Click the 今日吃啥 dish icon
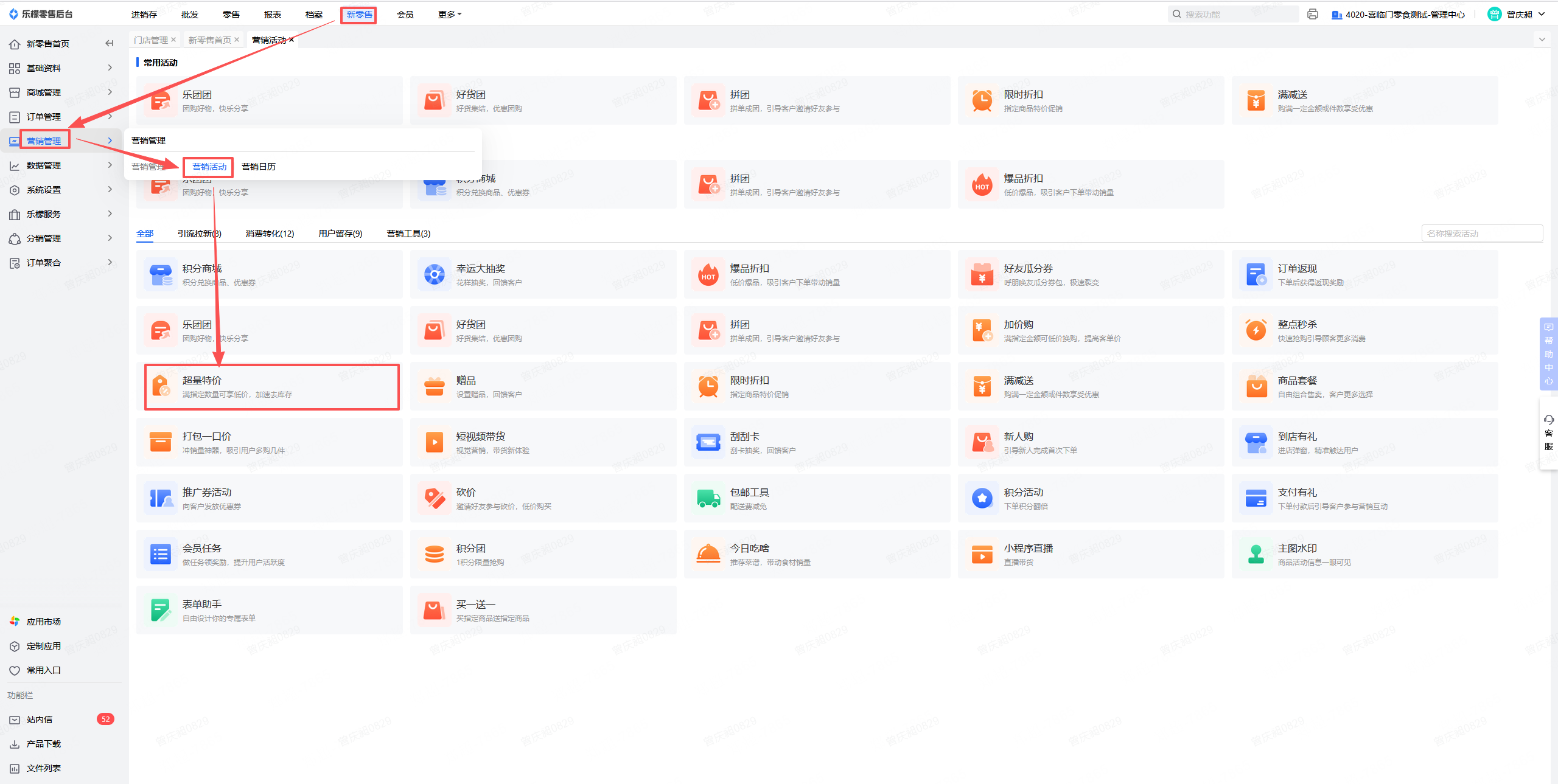The height and width of the screenshot is (784, 1558). 708,555
